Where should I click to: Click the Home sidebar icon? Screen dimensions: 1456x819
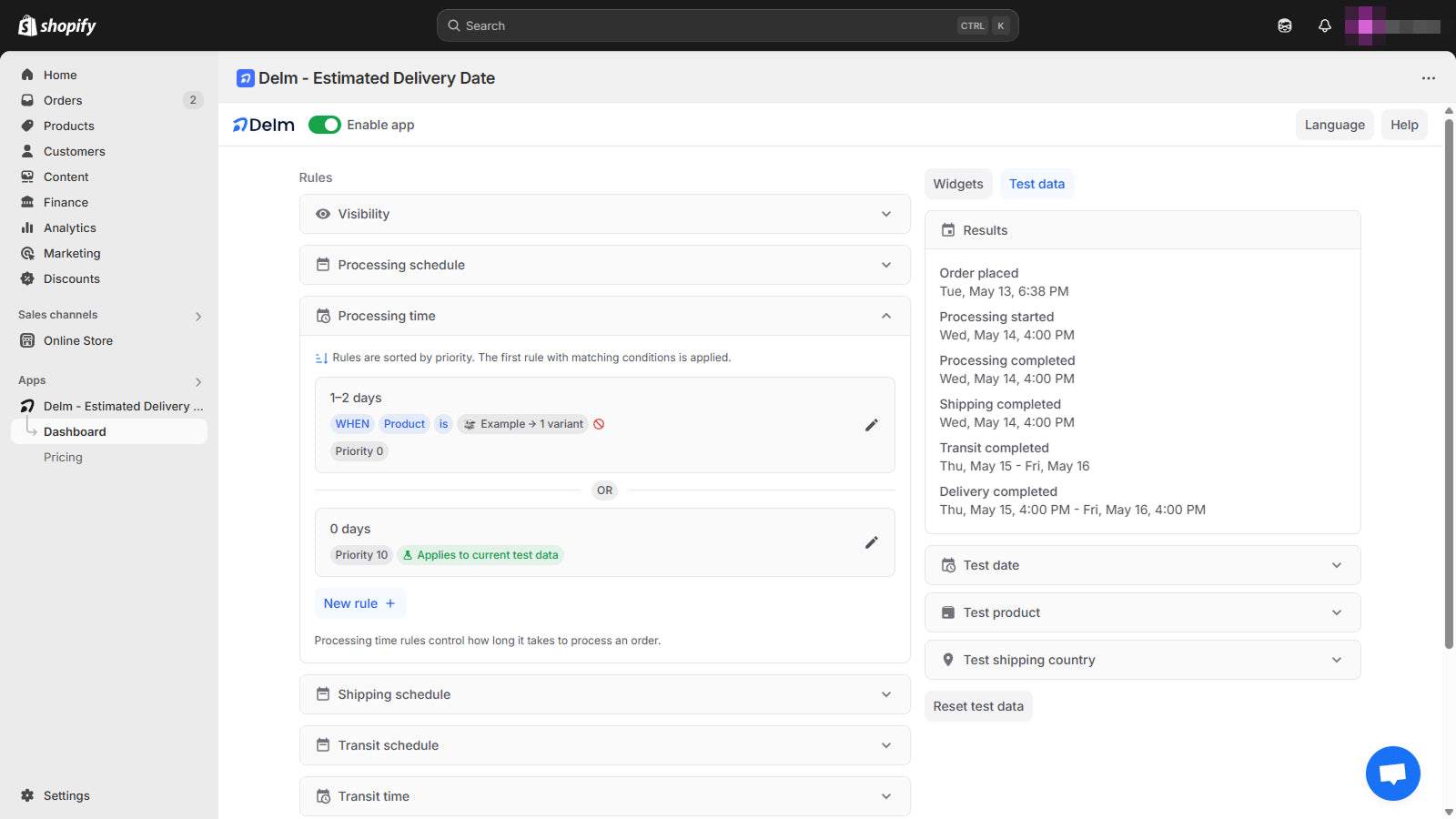tap(27, 75)
